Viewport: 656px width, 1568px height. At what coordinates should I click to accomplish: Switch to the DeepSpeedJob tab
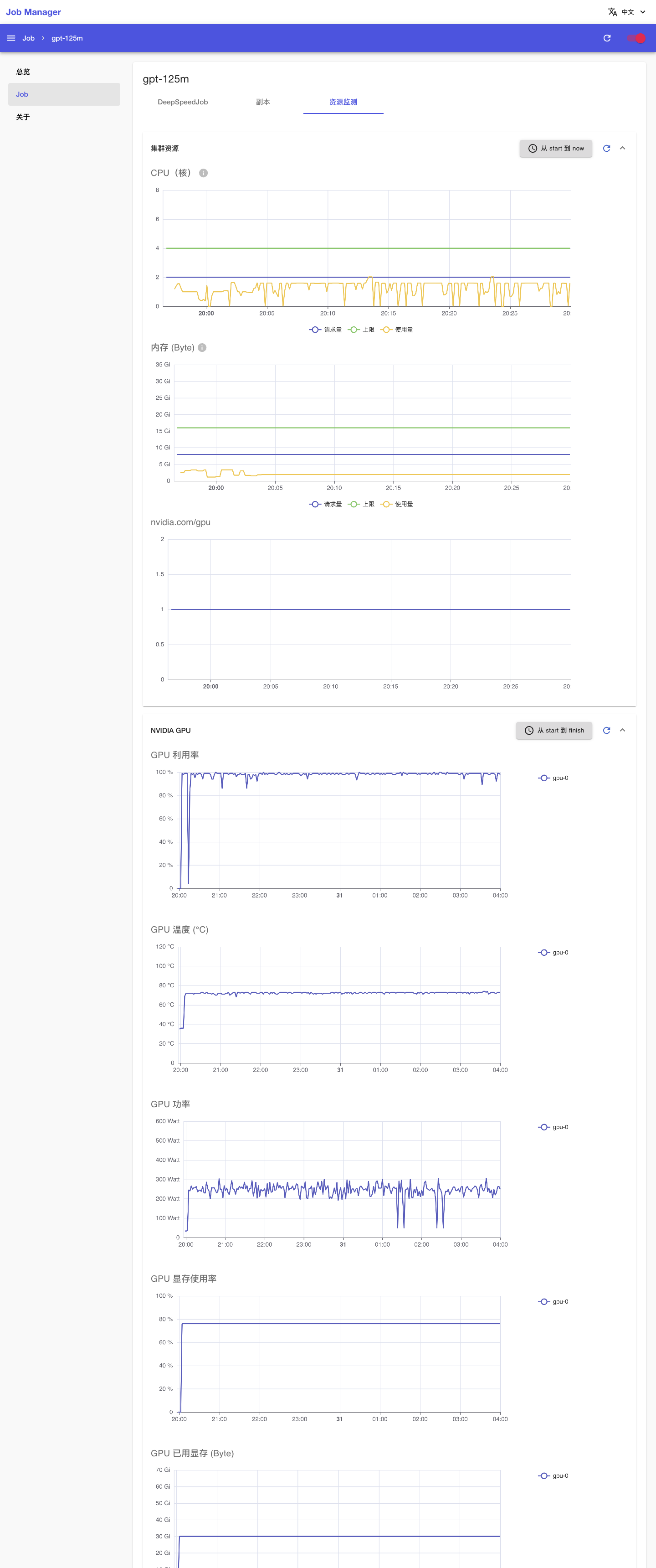tap(183, 102)
